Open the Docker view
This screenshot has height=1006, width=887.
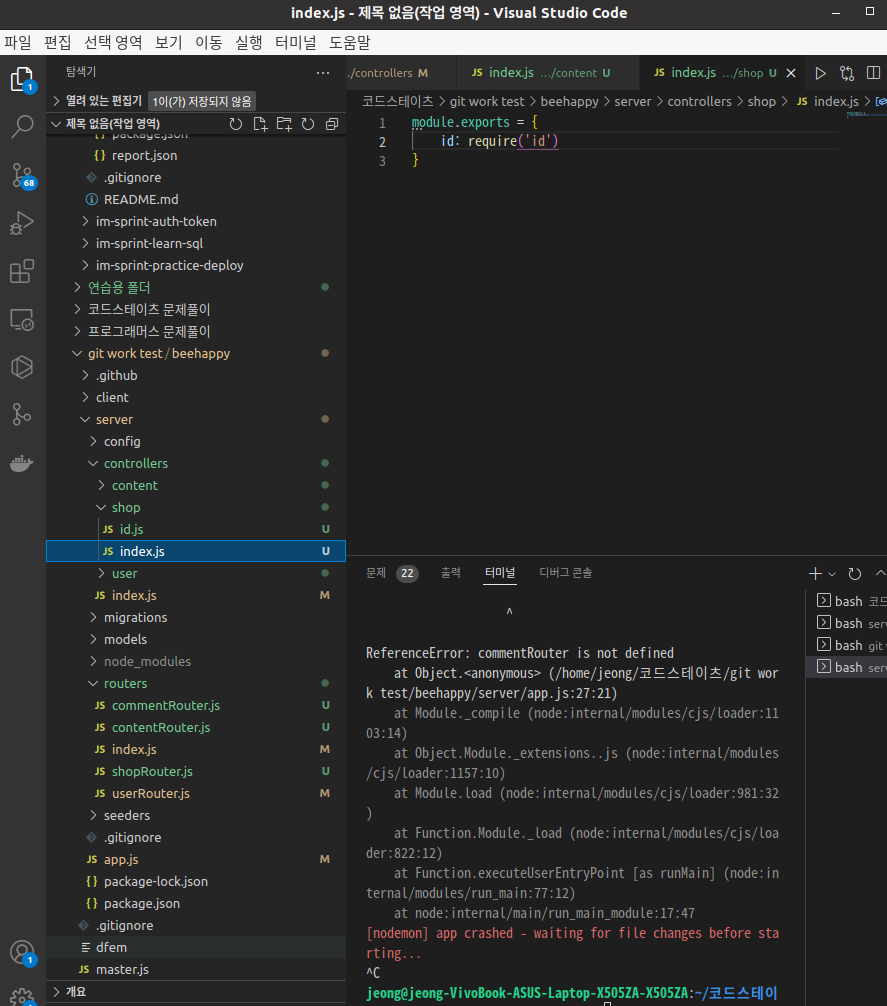(22, 463)
